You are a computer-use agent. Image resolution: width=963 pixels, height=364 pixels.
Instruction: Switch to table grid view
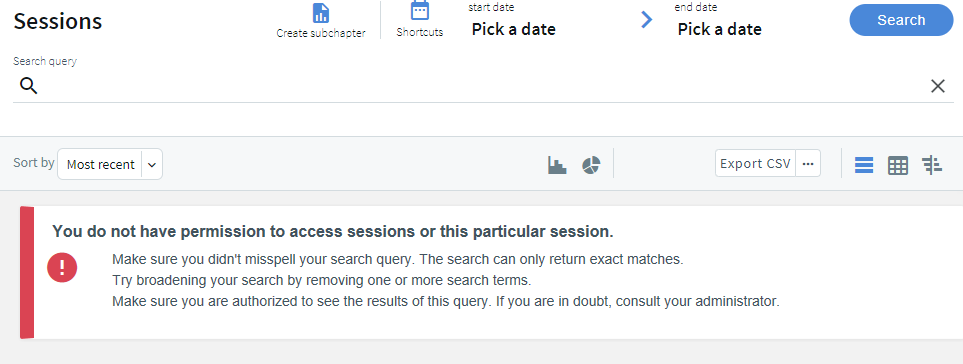pos(898,165)
